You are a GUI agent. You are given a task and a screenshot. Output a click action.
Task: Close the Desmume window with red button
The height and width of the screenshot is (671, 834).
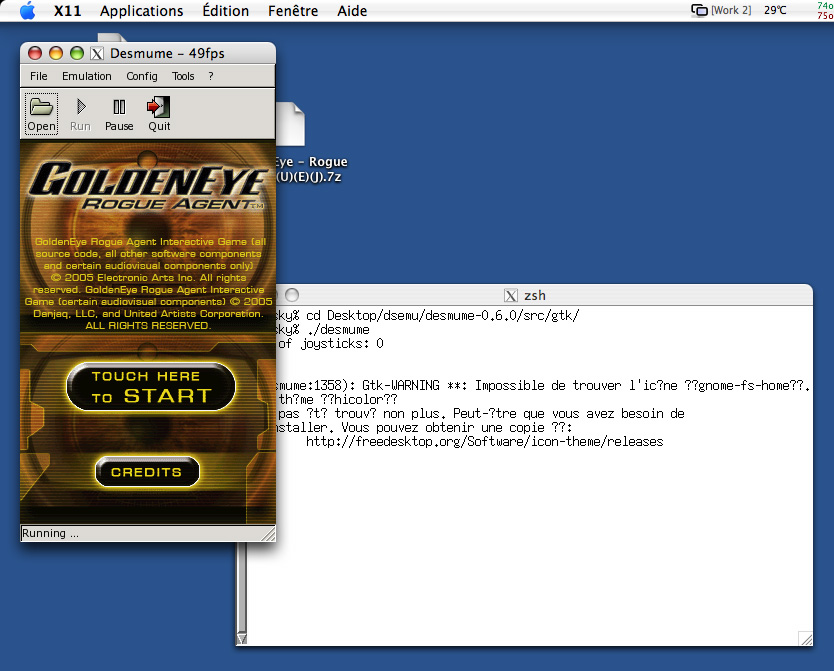pyautogui.click(x=35, y=53)
